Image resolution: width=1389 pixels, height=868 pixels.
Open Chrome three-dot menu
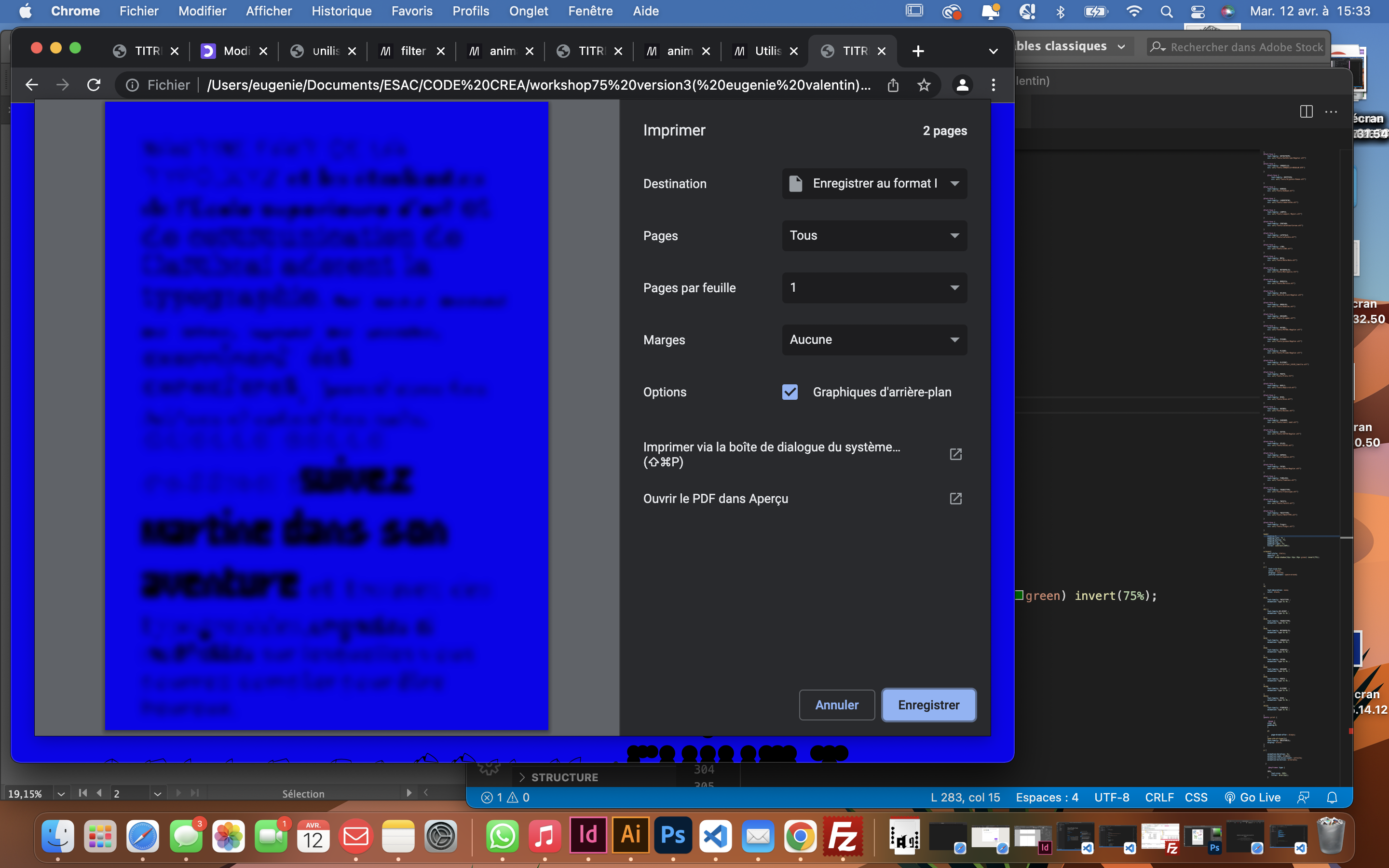pos(994,85)
